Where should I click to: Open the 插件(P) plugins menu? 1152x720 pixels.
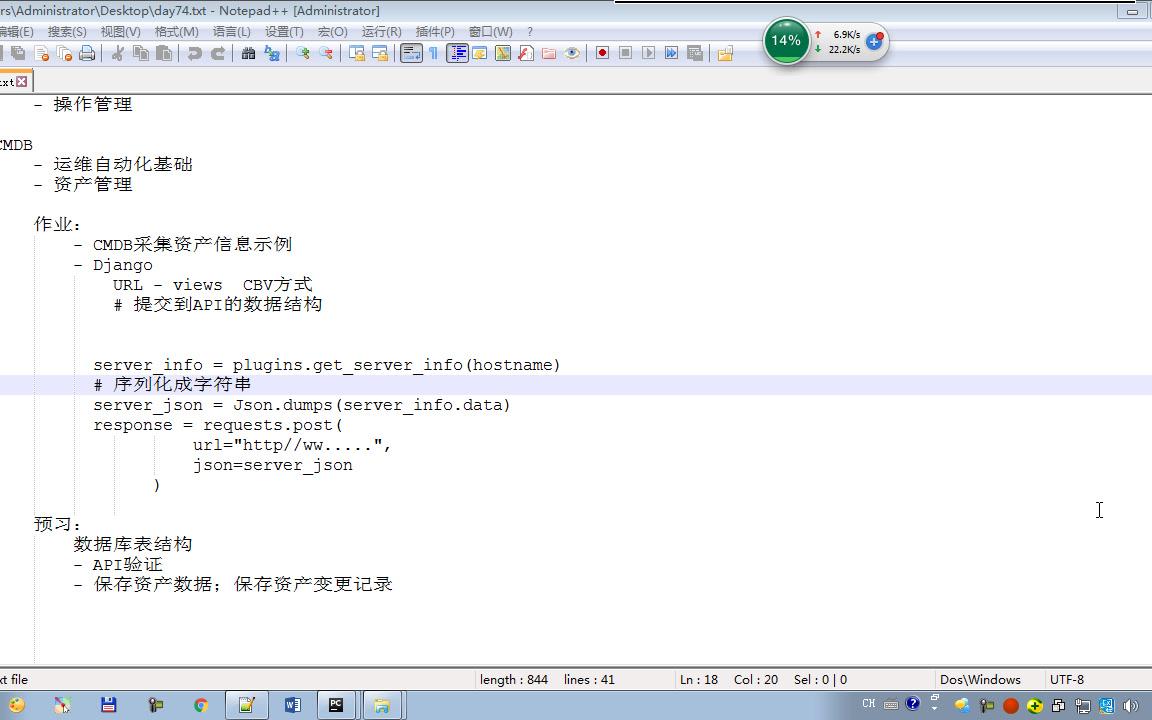point(434,31)
